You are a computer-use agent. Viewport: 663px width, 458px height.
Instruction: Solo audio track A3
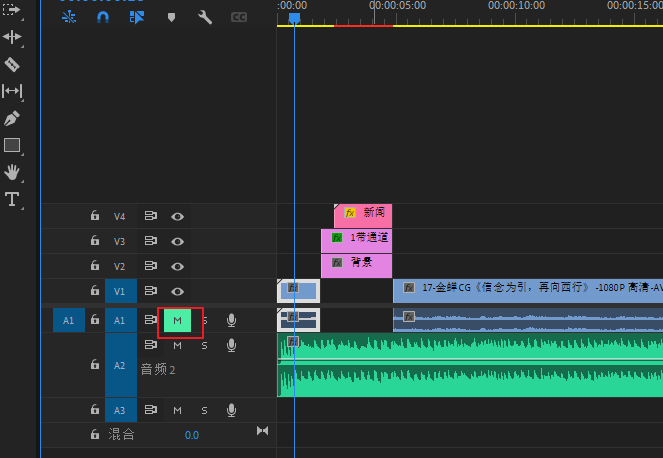click(x=204, y=410)
